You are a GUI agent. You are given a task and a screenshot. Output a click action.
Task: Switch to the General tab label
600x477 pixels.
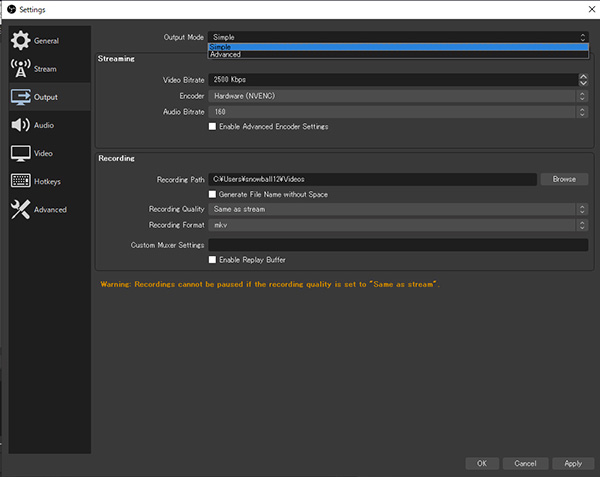coord(46,41)
